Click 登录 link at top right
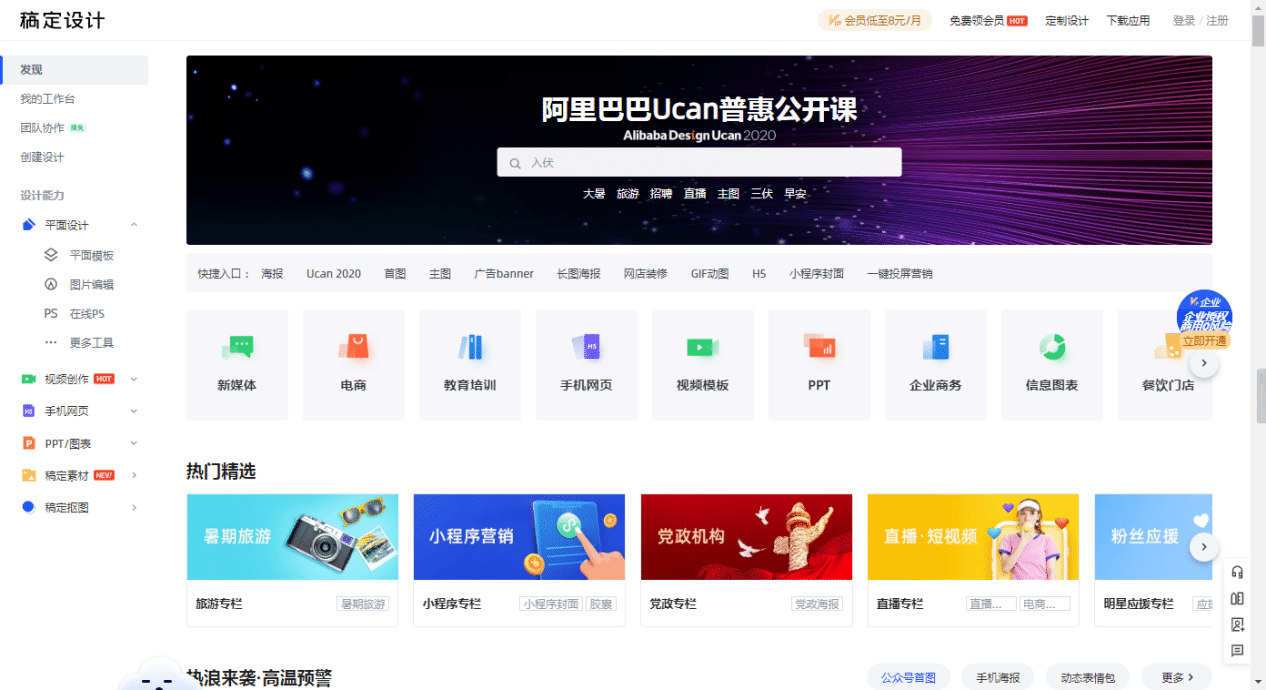Screen dimensions: 1266x690 tap(1184, 20)
